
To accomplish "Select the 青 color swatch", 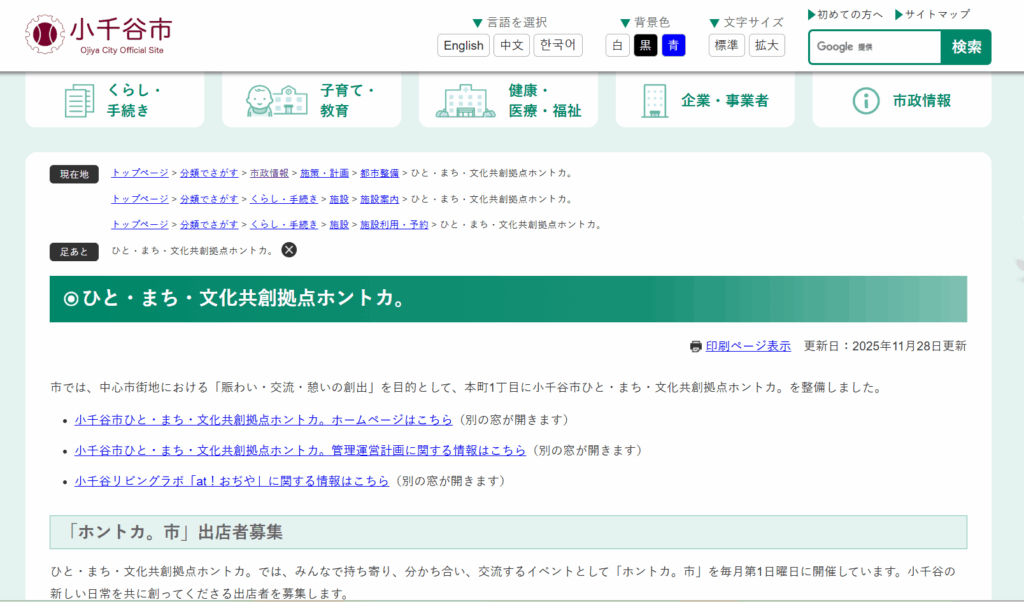I will (673, 45).
